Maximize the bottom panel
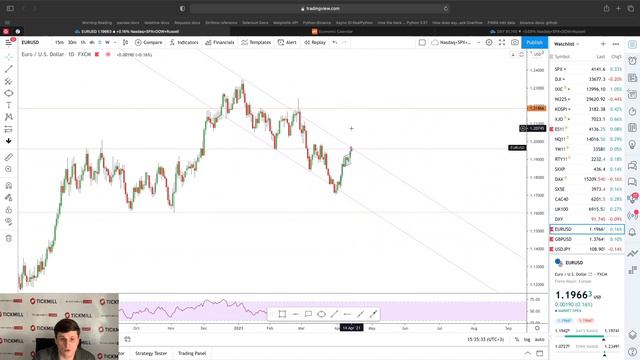This screenshot has width=640, height=360. click(540, 353)
